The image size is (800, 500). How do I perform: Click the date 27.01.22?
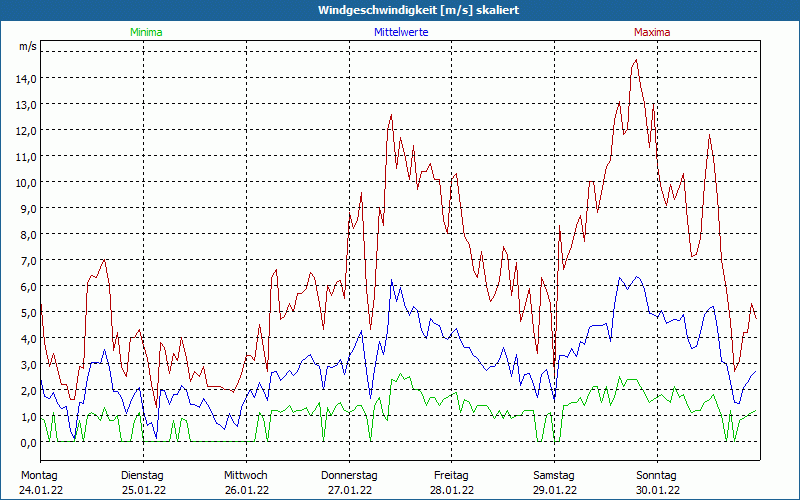tap(349, 490)
